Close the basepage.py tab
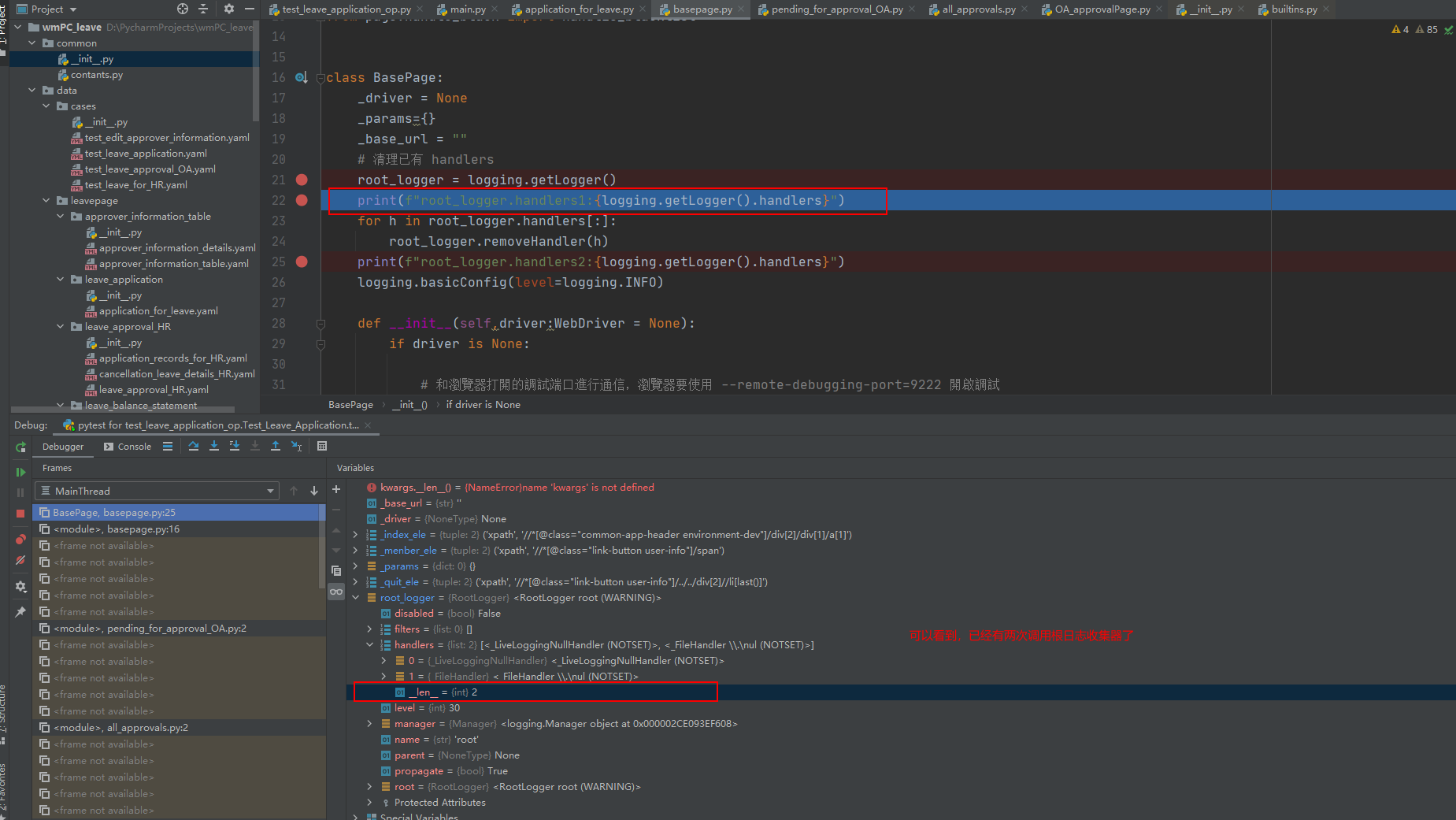 742,9
